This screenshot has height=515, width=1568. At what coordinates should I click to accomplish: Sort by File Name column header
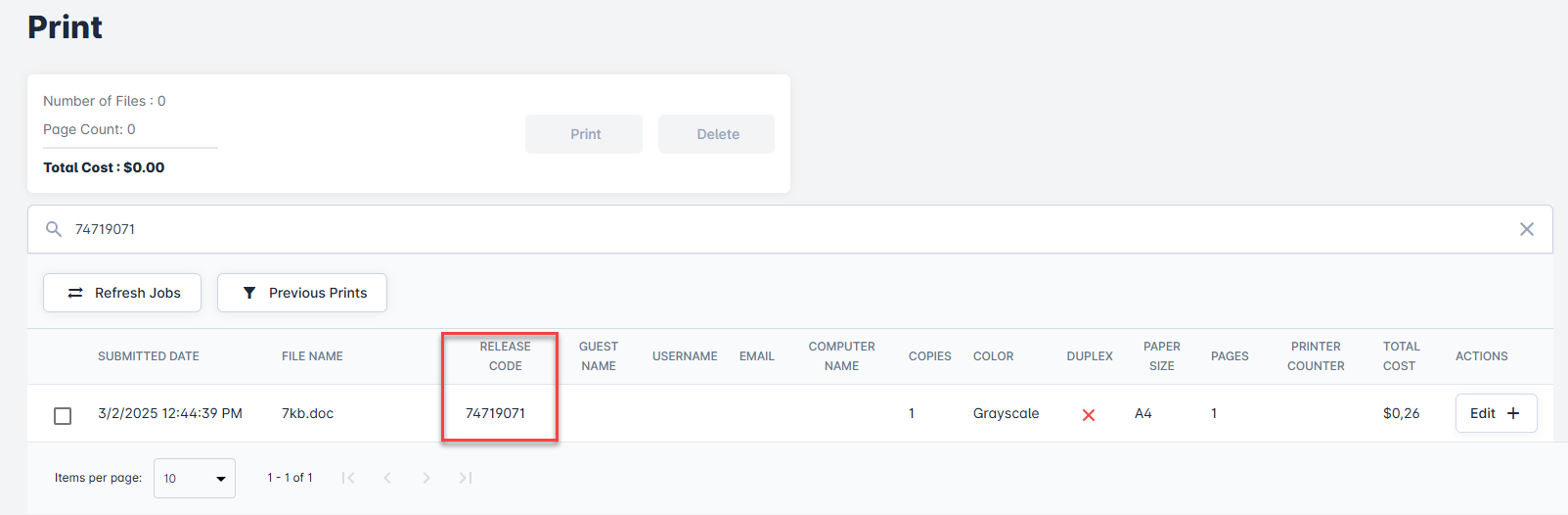pos(312,356)
